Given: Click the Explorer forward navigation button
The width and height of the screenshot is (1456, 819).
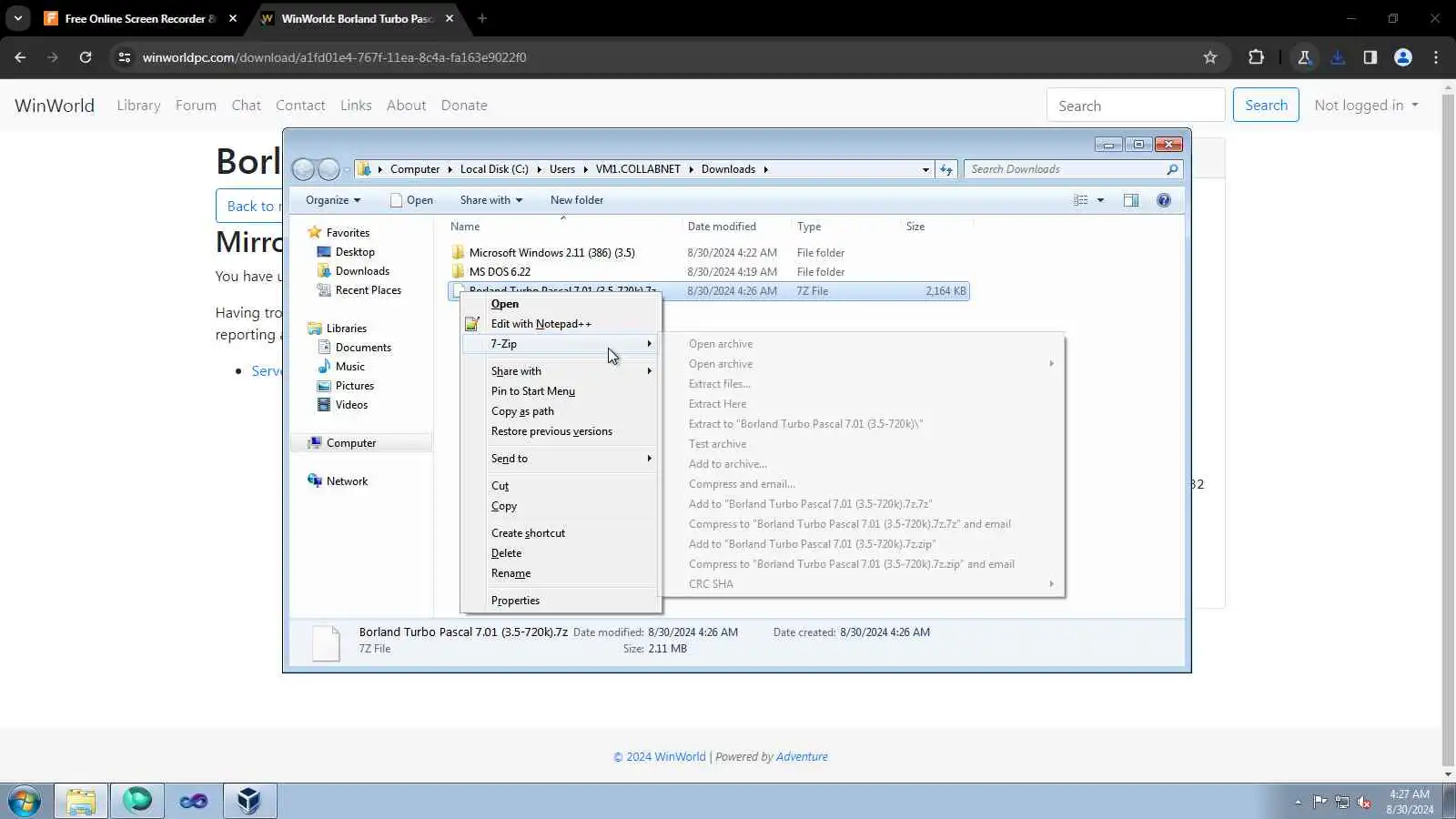Looking at the screenshot, I should (329, 169).
